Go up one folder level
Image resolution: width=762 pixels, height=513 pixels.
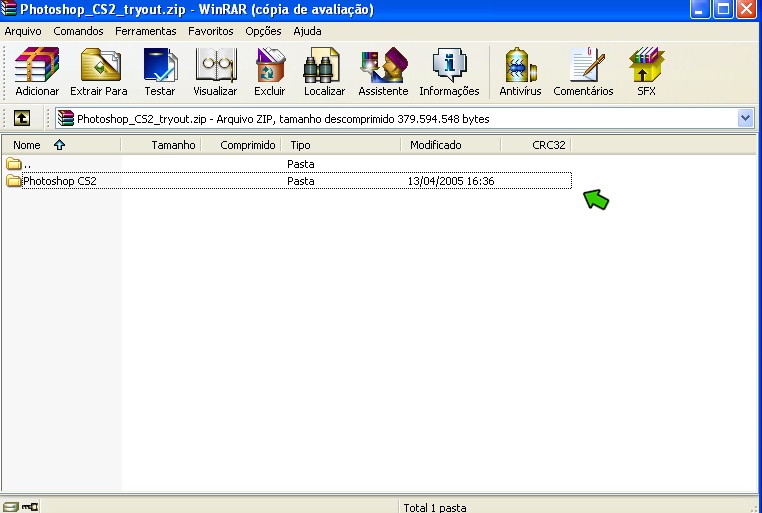click(21, 118)
